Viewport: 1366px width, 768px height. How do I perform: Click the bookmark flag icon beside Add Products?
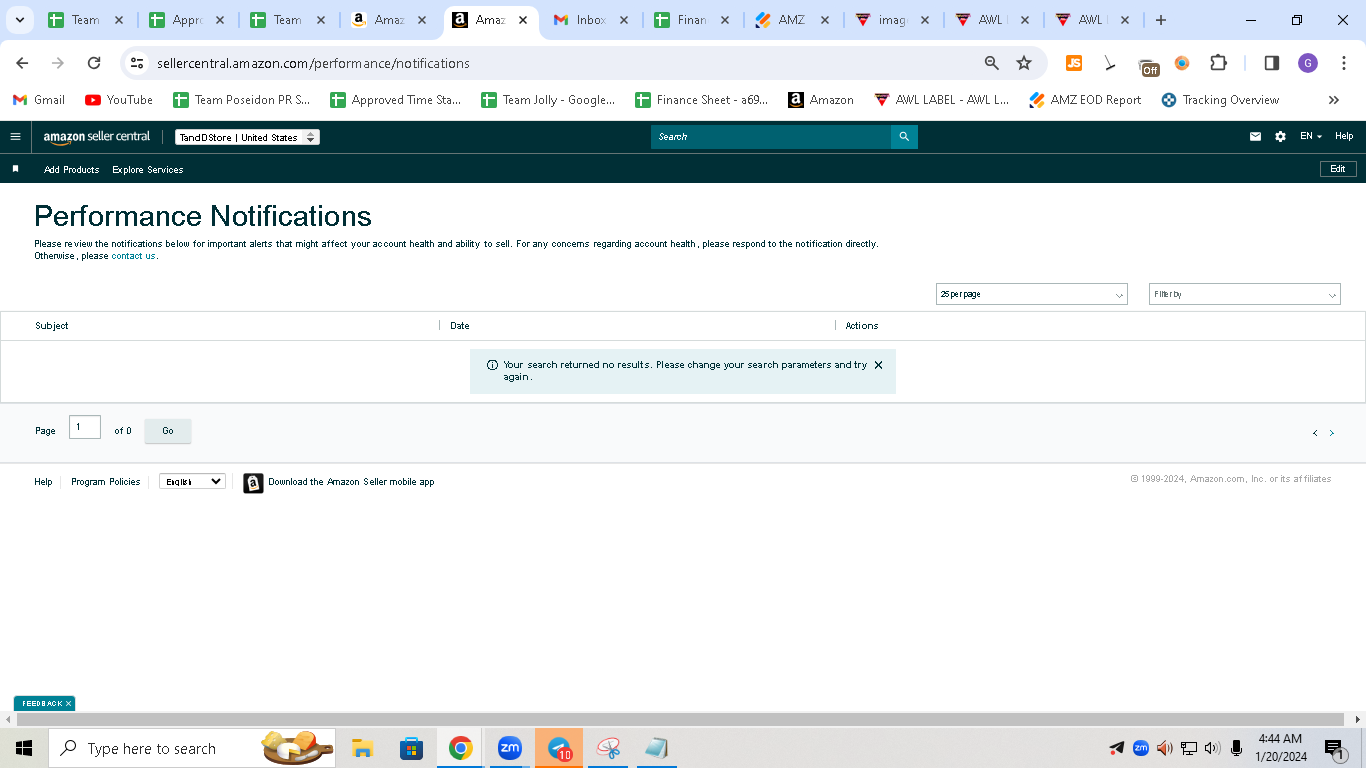click(15, 169)
